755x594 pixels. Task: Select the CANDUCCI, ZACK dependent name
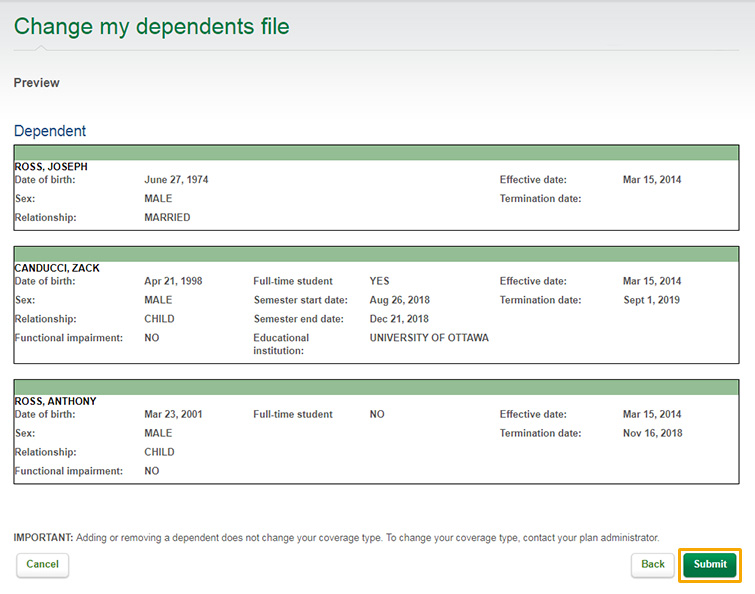tap(57, 268)
